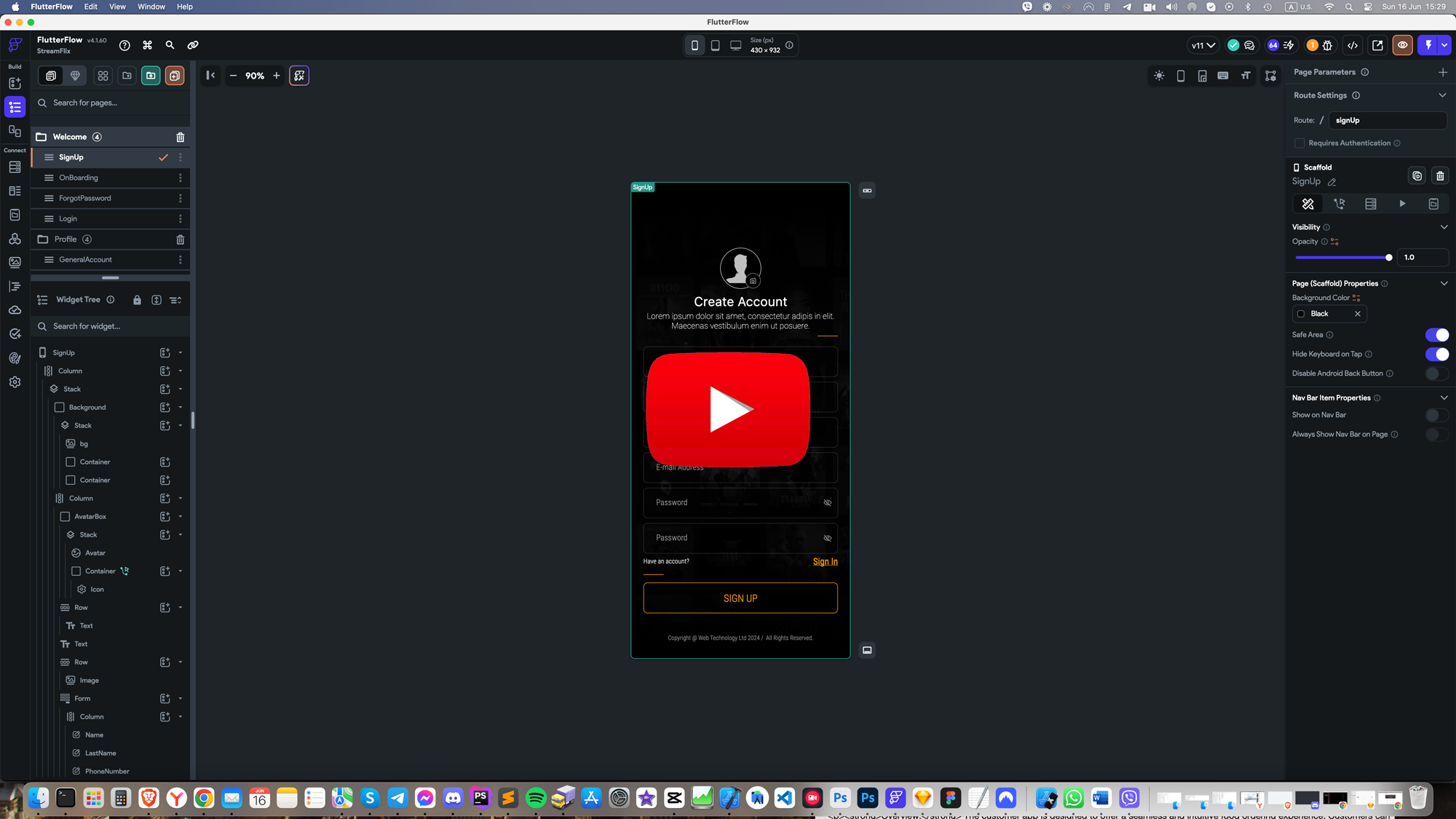Image resolution: width=1456 pixels, height=819 pixels.
Task: Delete the Scaffold widget trash icon
Action: point(1440,175)
